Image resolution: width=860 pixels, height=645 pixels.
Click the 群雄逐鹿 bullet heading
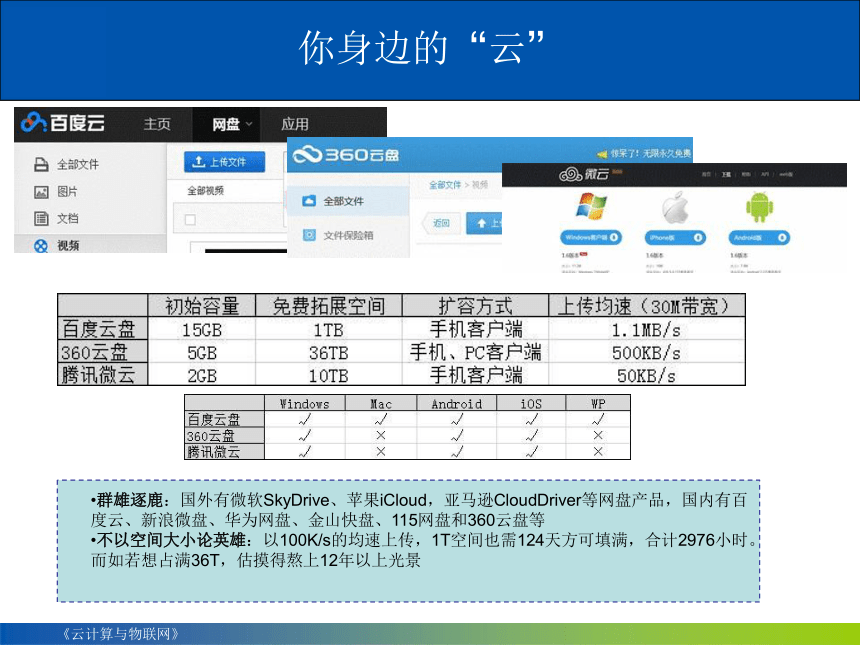click(129, 500)
